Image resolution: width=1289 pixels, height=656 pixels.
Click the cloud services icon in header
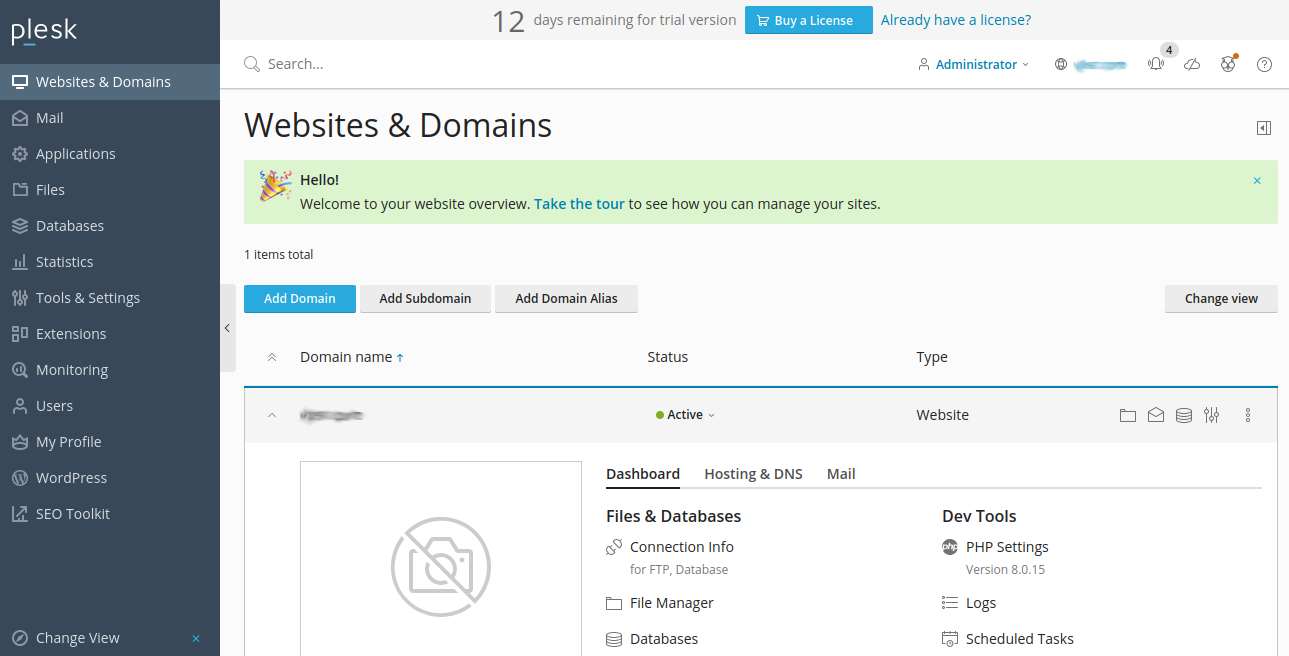click(x=1192, y=63)
